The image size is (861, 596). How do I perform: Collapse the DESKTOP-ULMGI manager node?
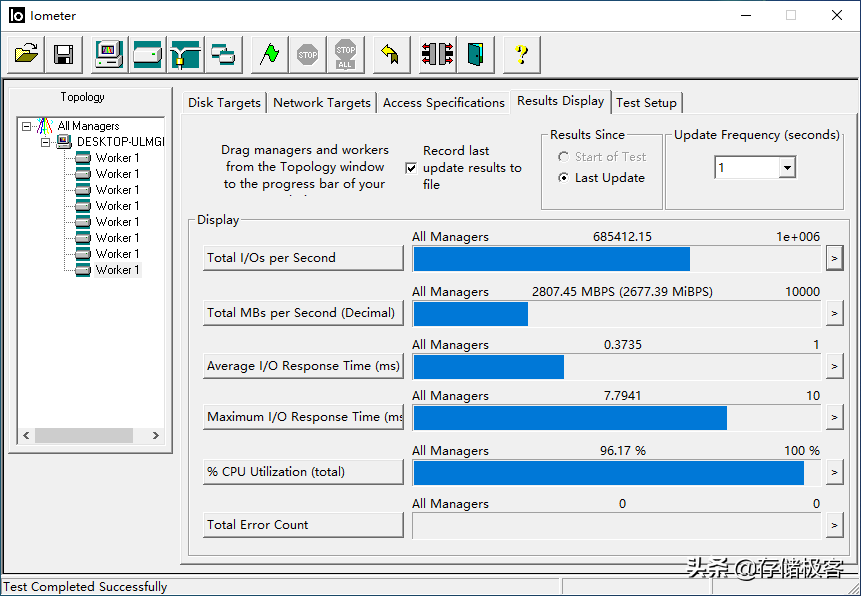tap(46, 142)
